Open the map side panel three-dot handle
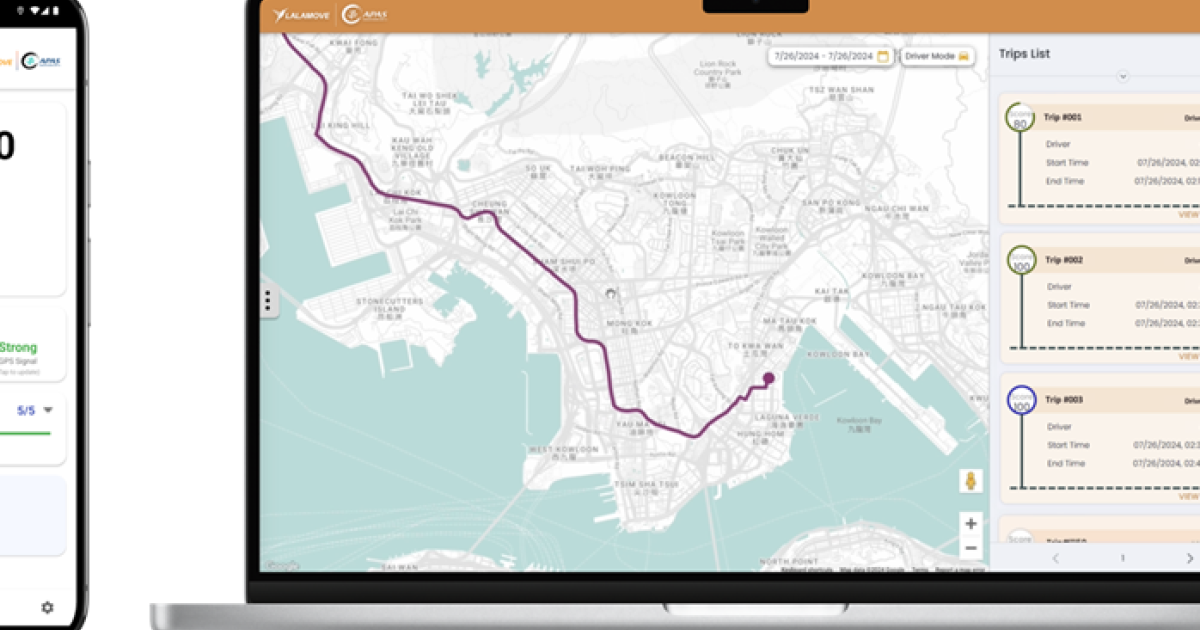Screen dimensions: 1200x630 (267, 302)
